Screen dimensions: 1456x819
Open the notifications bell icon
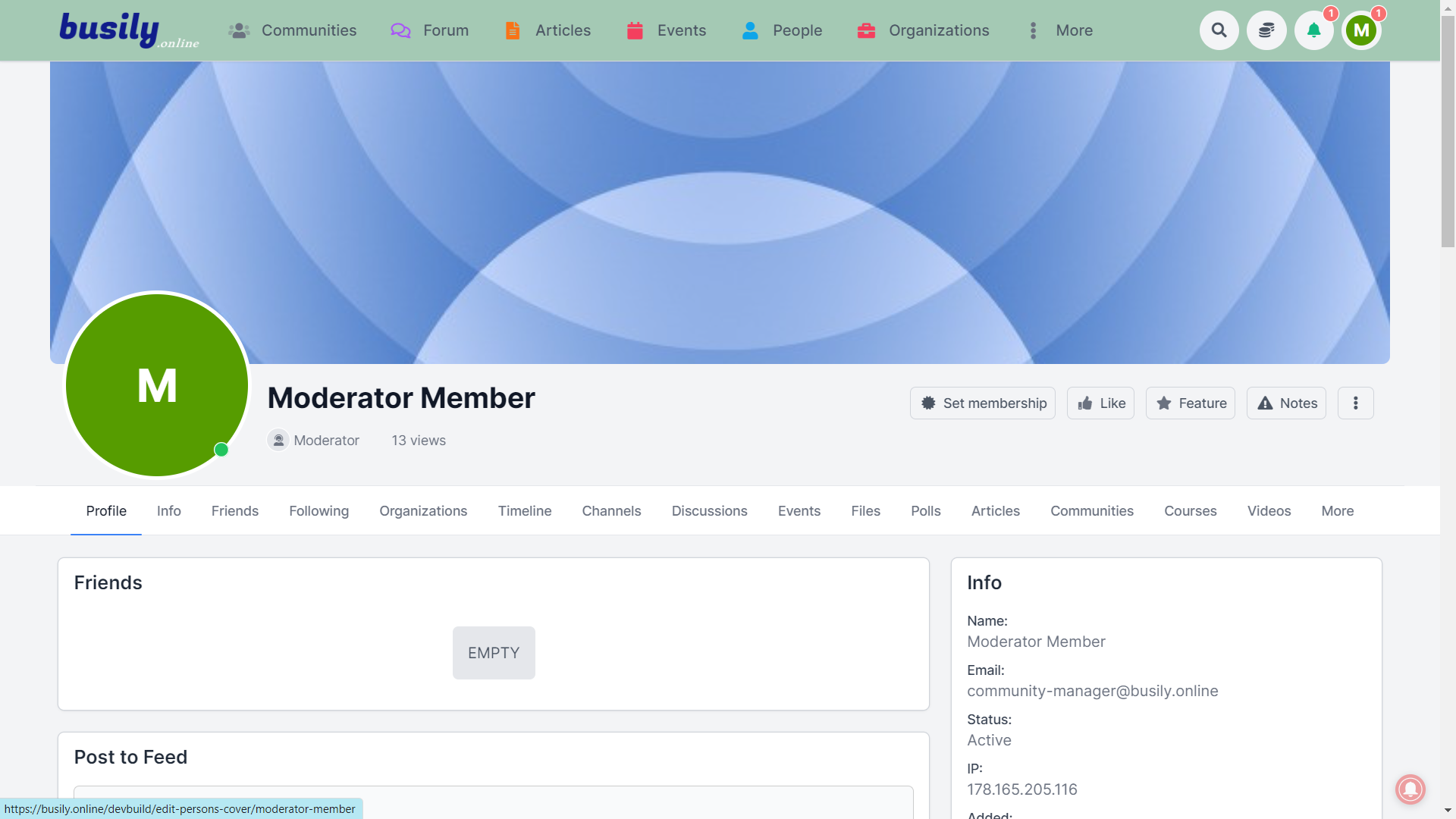pyautogui.click(x=1313, y=30)
